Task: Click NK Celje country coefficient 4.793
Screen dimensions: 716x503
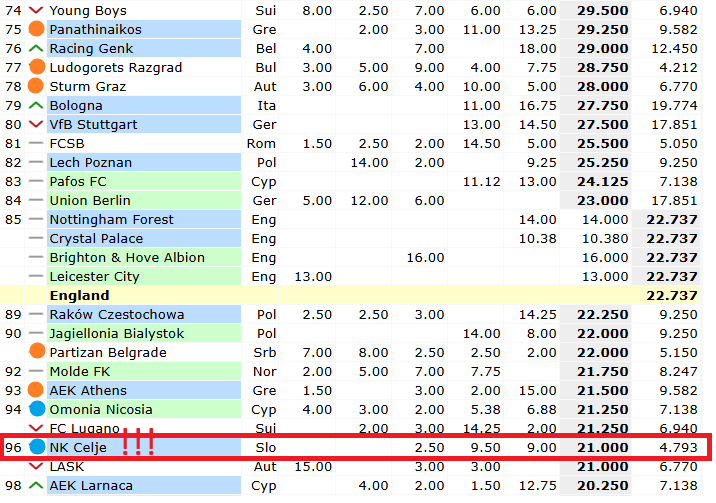Action: (678, 448)
